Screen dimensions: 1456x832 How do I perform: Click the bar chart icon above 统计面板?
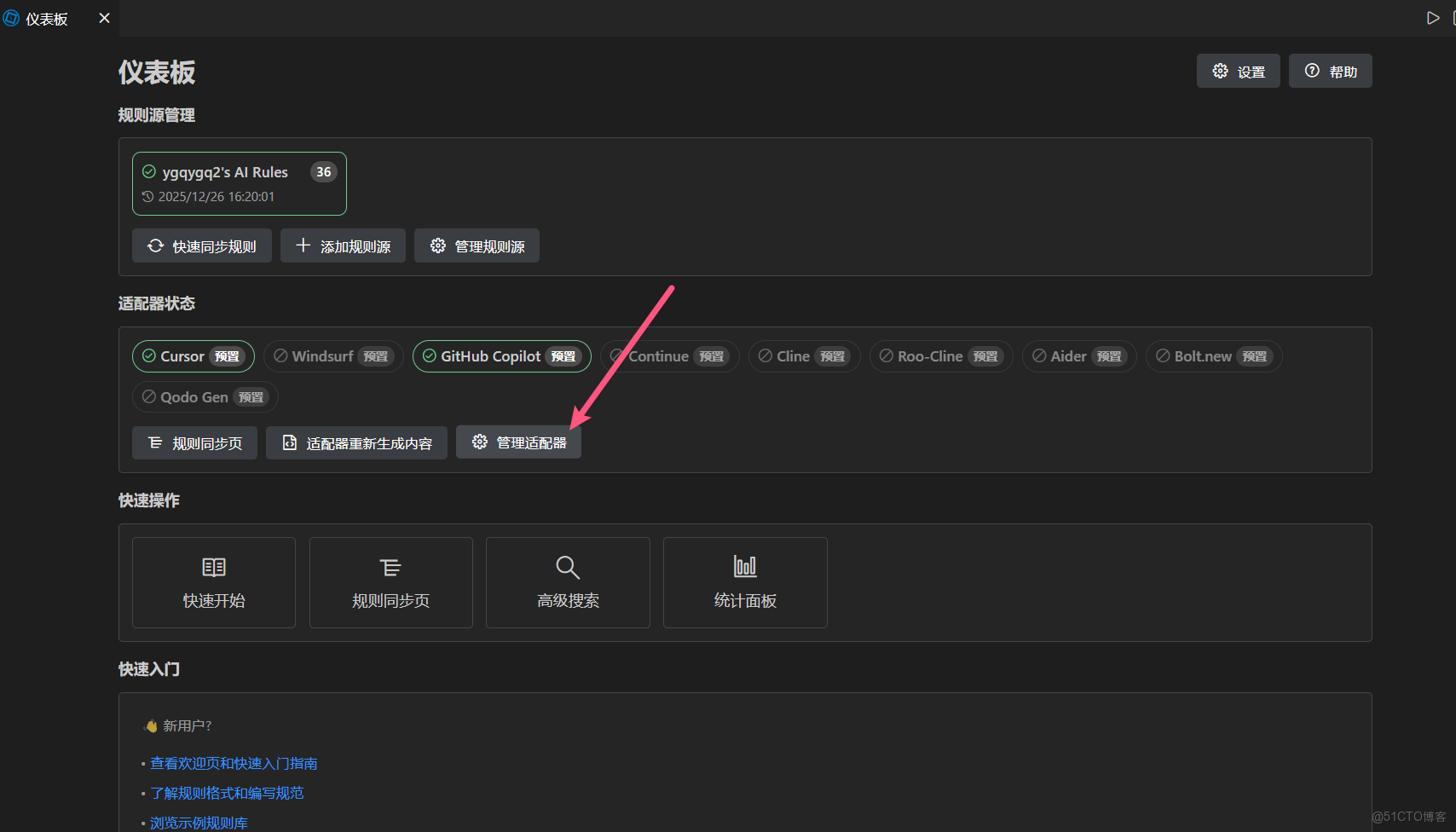pos(745,566)
